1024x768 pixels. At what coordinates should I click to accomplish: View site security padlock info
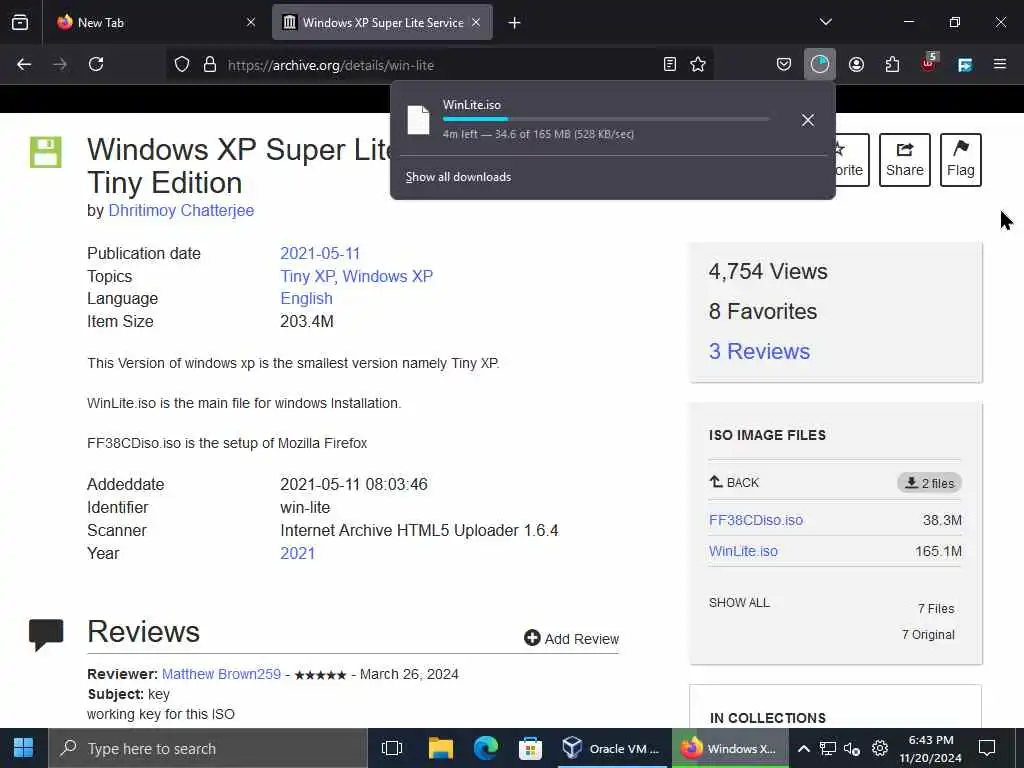click(x=210, y=64)
